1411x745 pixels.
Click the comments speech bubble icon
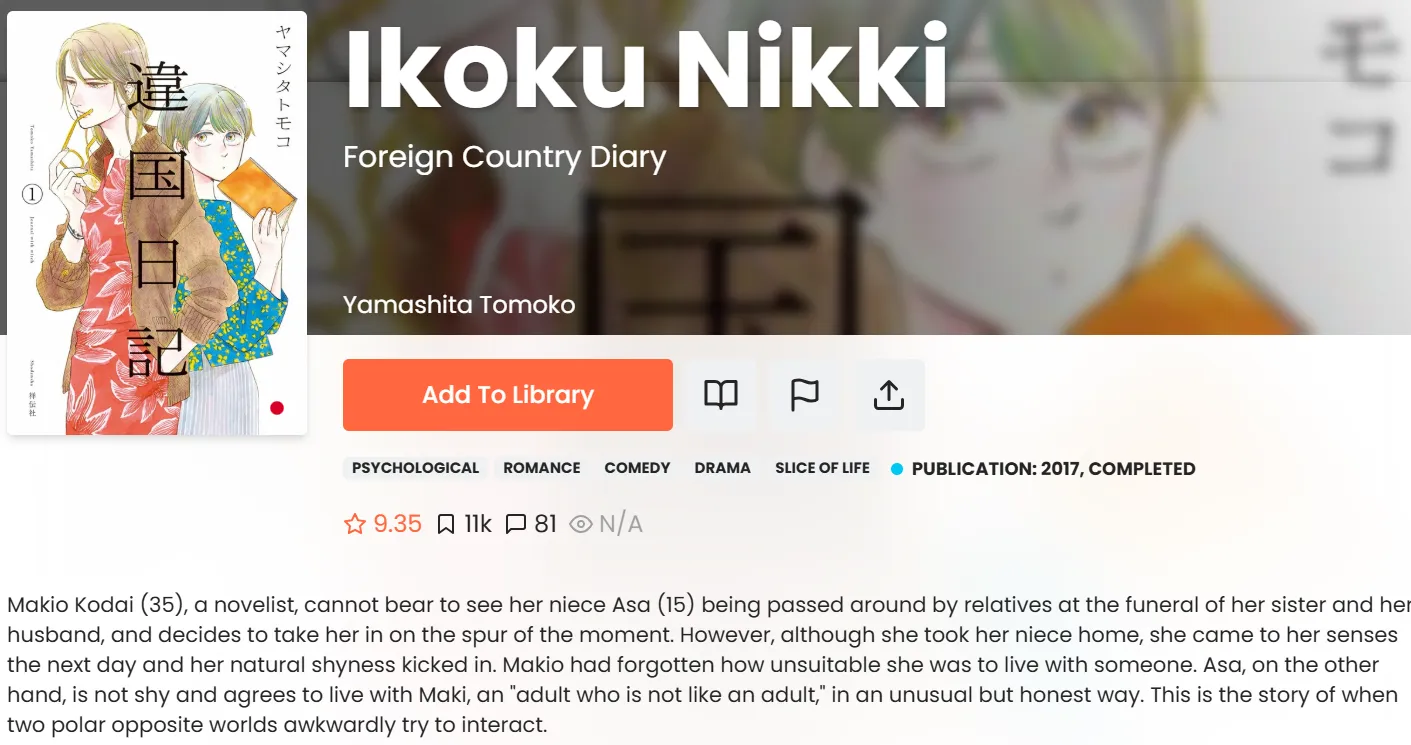516,524
